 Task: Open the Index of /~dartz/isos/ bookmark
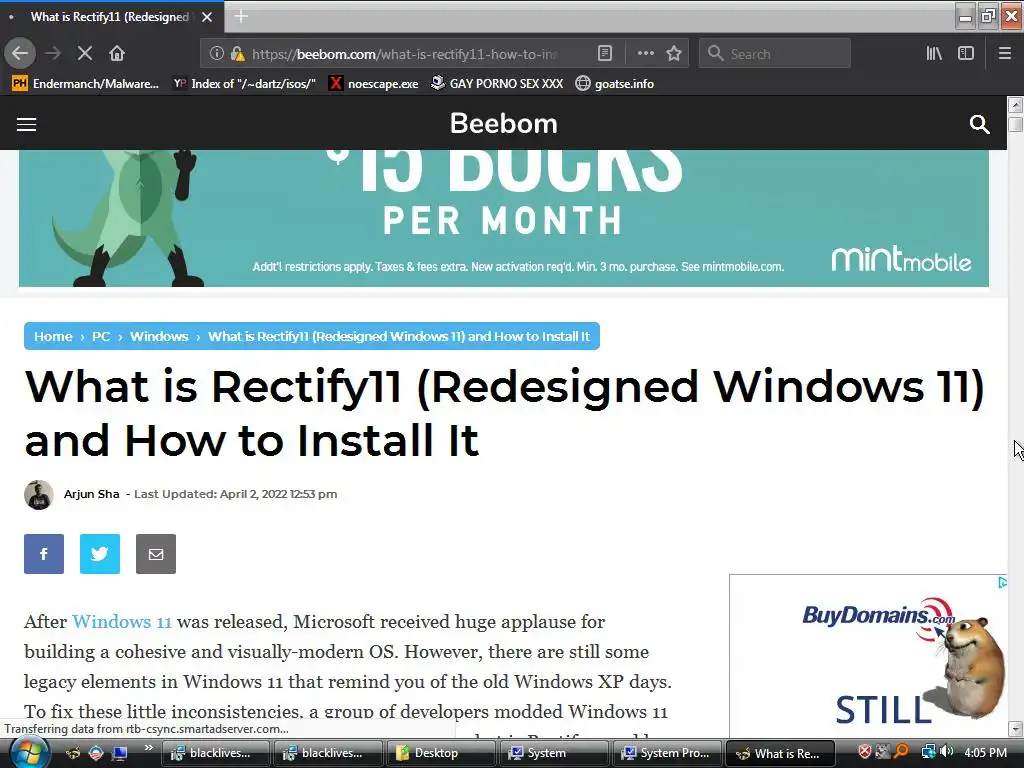(x=244, y=84)
